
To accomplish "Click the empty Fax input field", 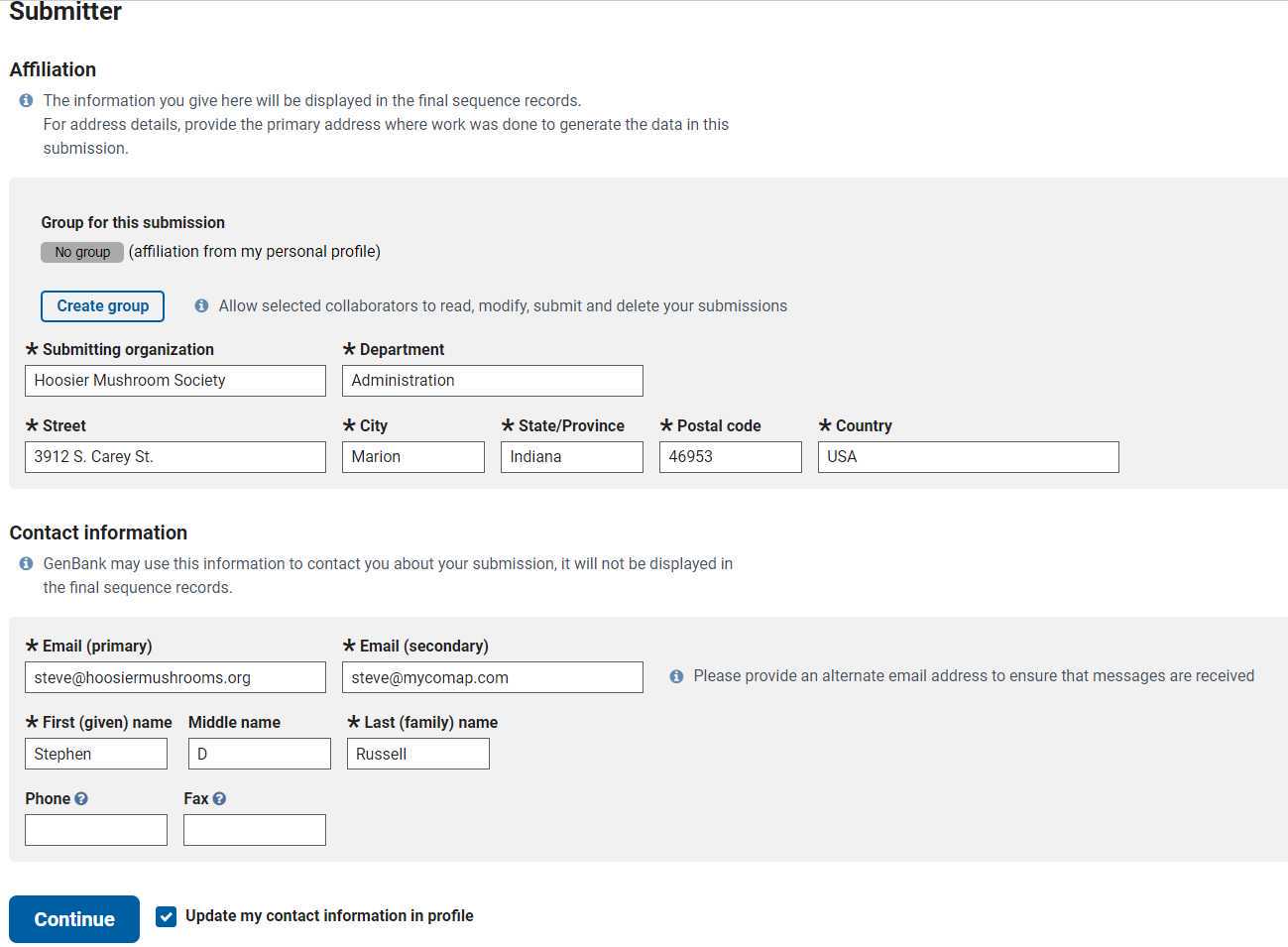I will point(255,830).
